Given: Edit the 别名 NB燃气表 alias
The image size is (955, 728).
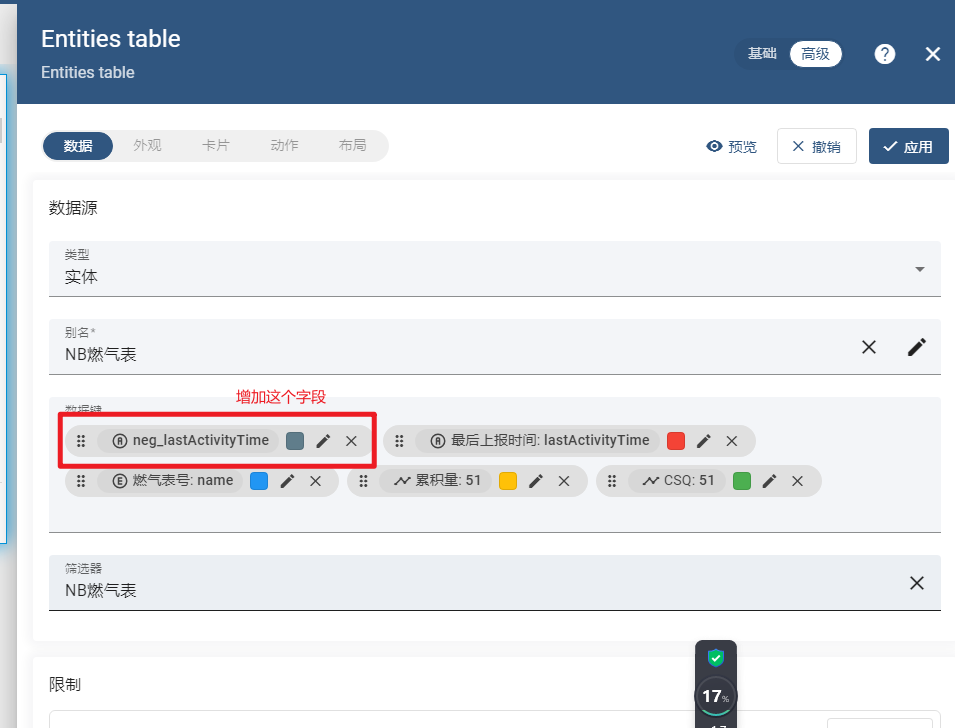Looking at the screenshot, I should (917, 347).
